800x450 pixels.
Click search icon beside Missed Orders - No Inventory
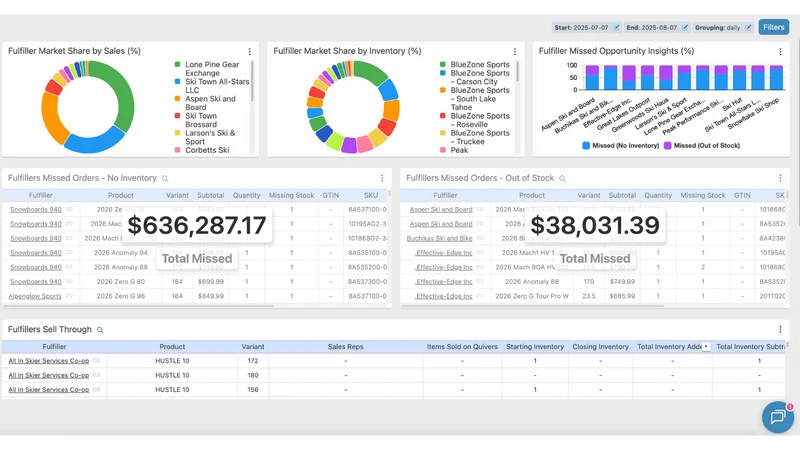coord(165,179)
